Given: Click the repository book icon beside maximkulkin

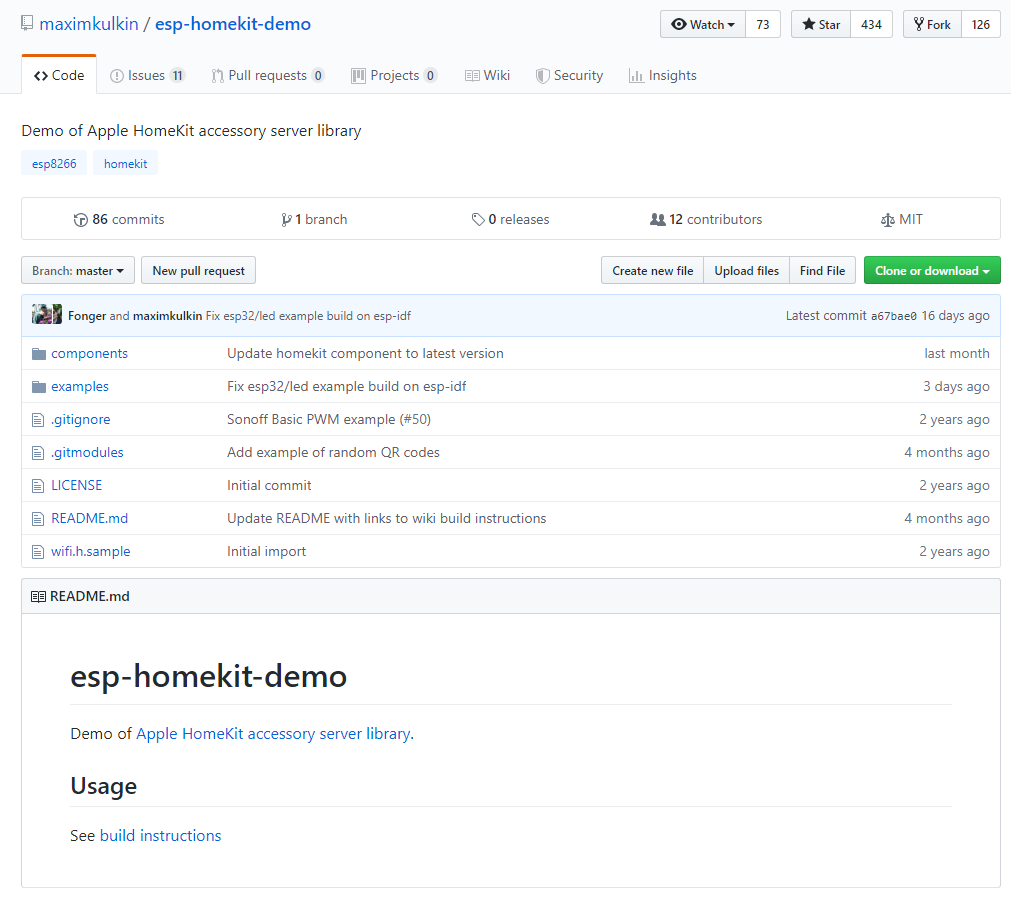Looking at the screenshot, I should point(27,23).
